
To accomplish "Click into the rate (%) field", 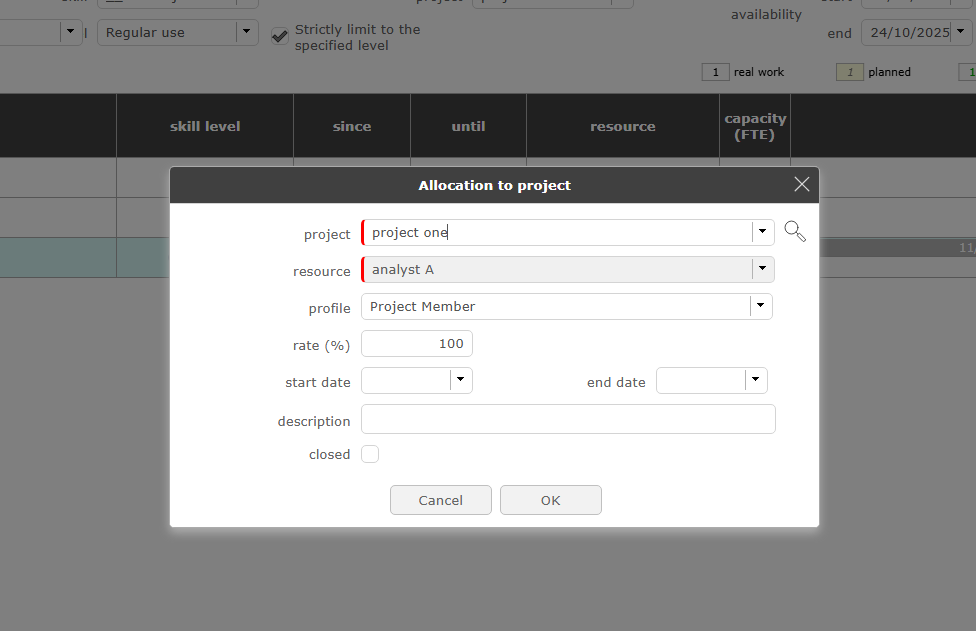I will click(x=416, y=344).
